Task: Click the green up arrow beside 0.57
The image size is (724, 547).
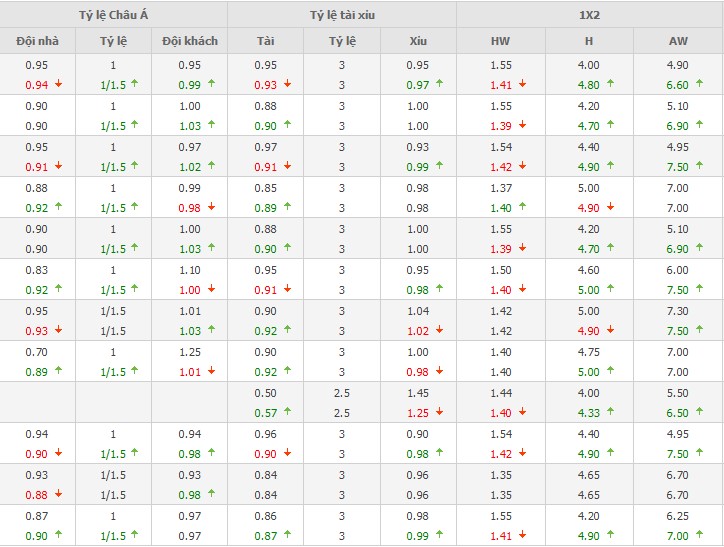Action: click(285, 413)
